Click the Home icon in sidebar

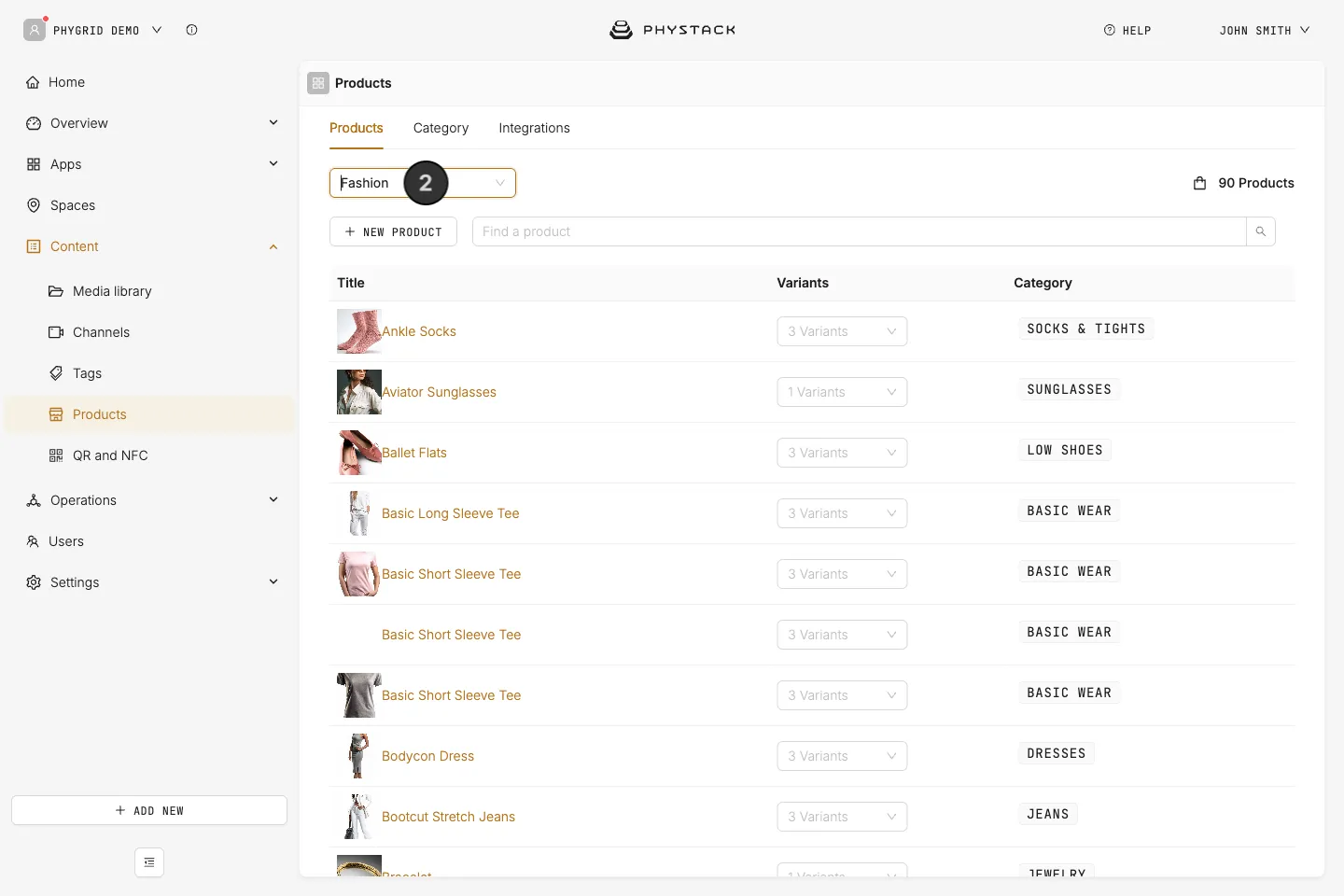[33, 82]
